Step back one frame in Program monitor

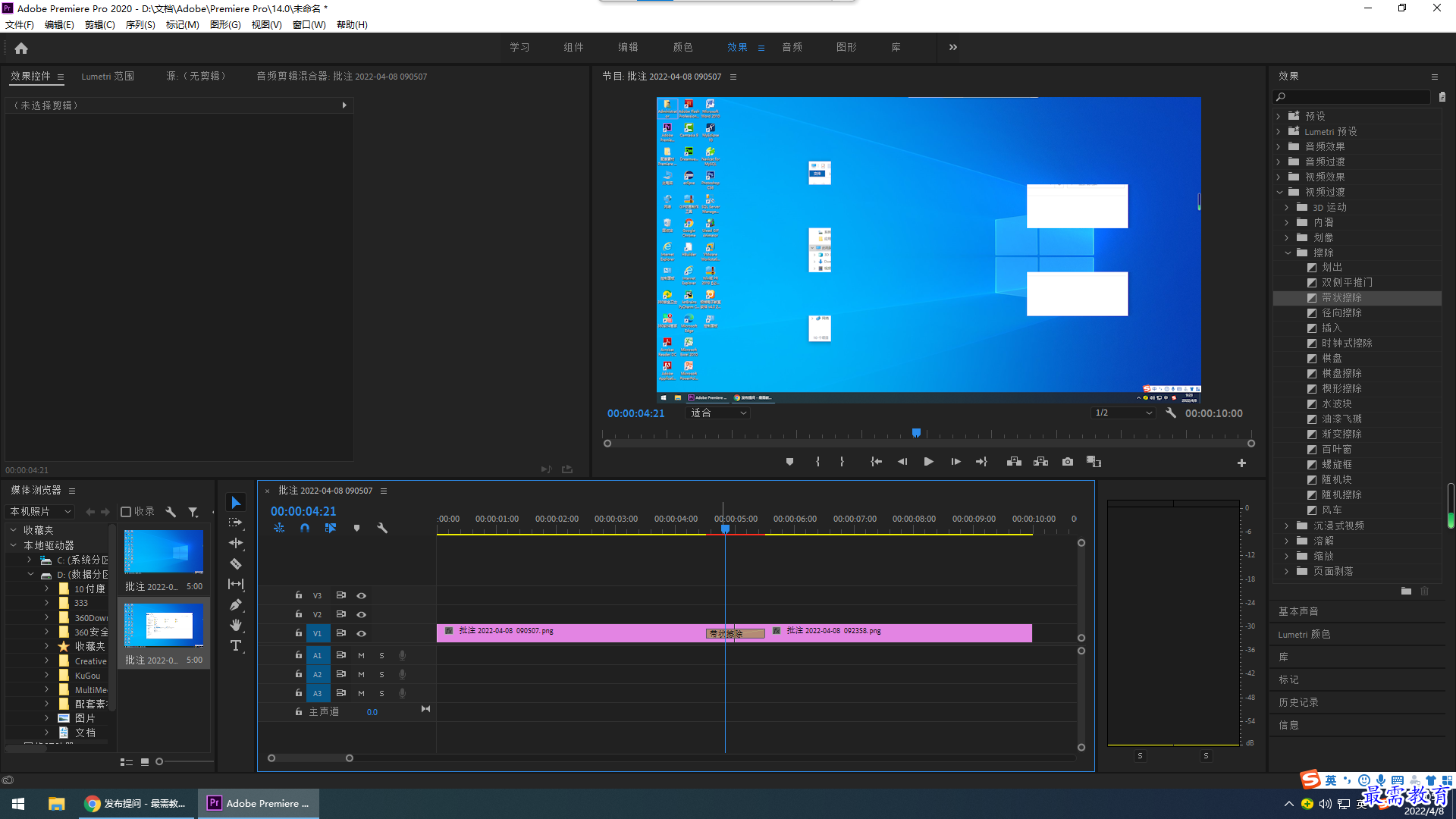(902, 462)
